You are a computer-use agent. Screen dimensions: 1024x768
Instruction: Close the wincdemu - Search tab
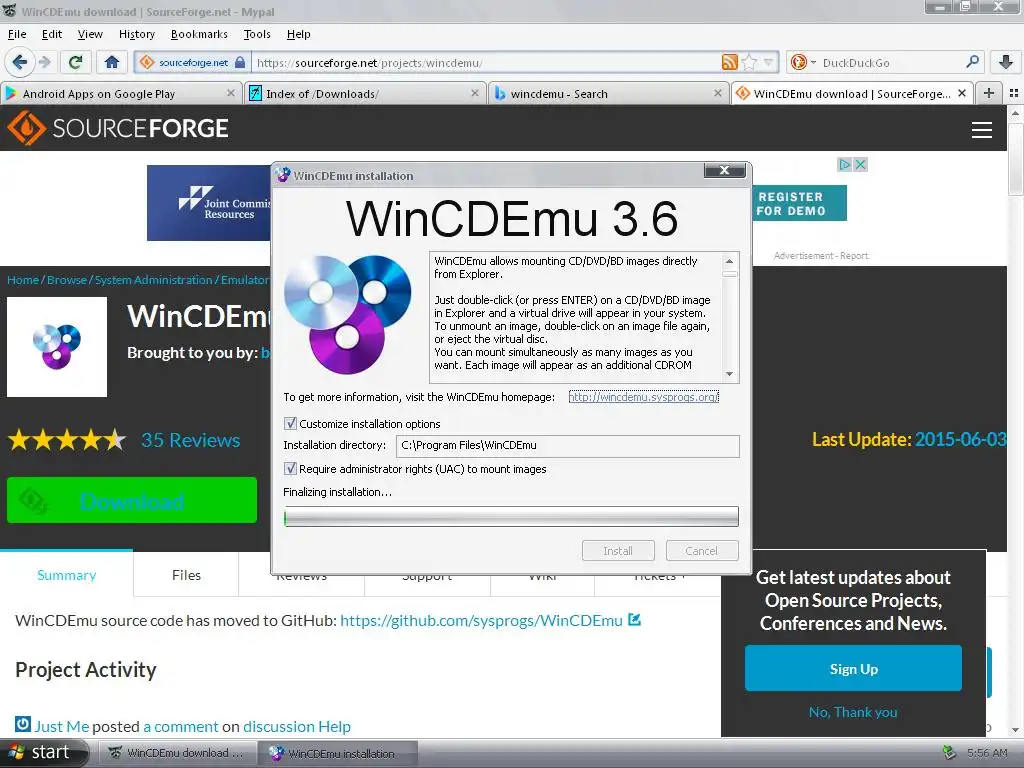coord(718,93)
